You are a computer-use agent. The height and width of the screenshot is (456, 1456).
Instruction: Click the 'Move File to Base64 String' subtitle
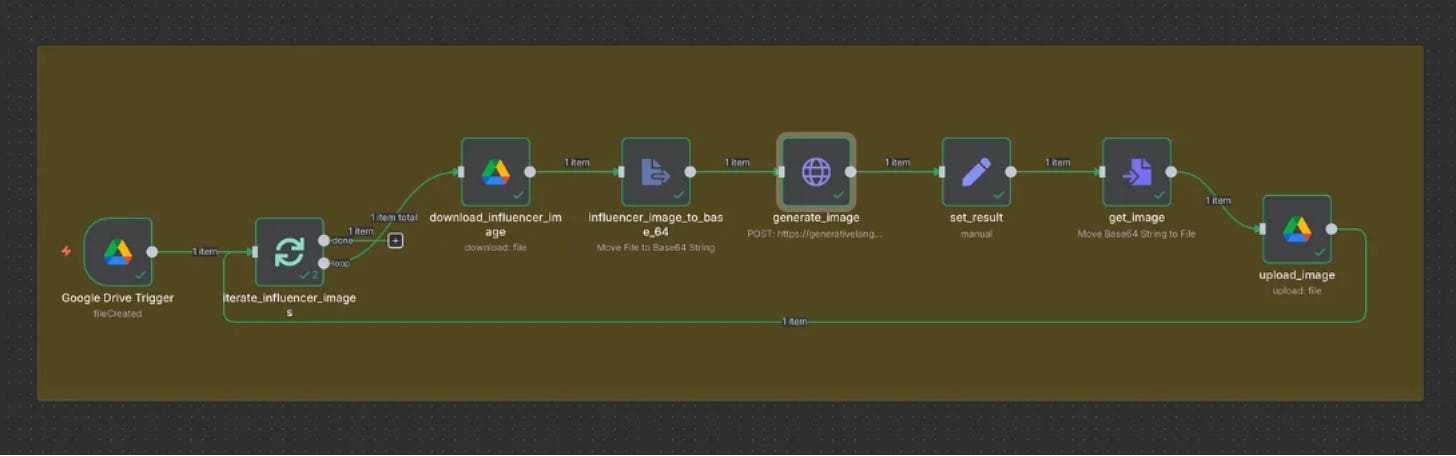pos(656,247)
